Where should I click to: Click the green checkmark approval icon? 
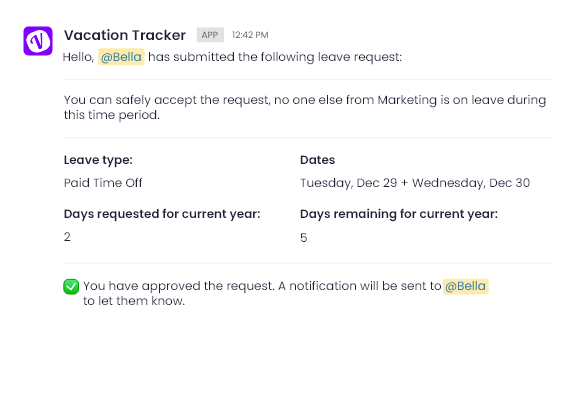(71, 286)
